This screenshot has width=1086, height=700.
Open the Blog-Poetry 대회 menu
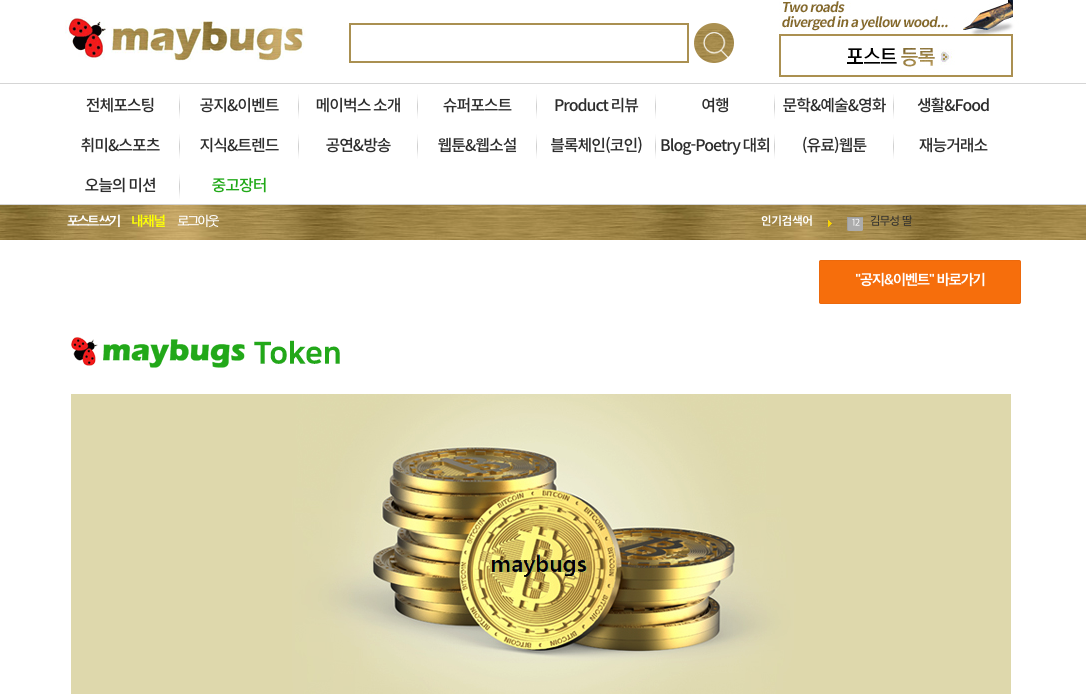(715, 145)
